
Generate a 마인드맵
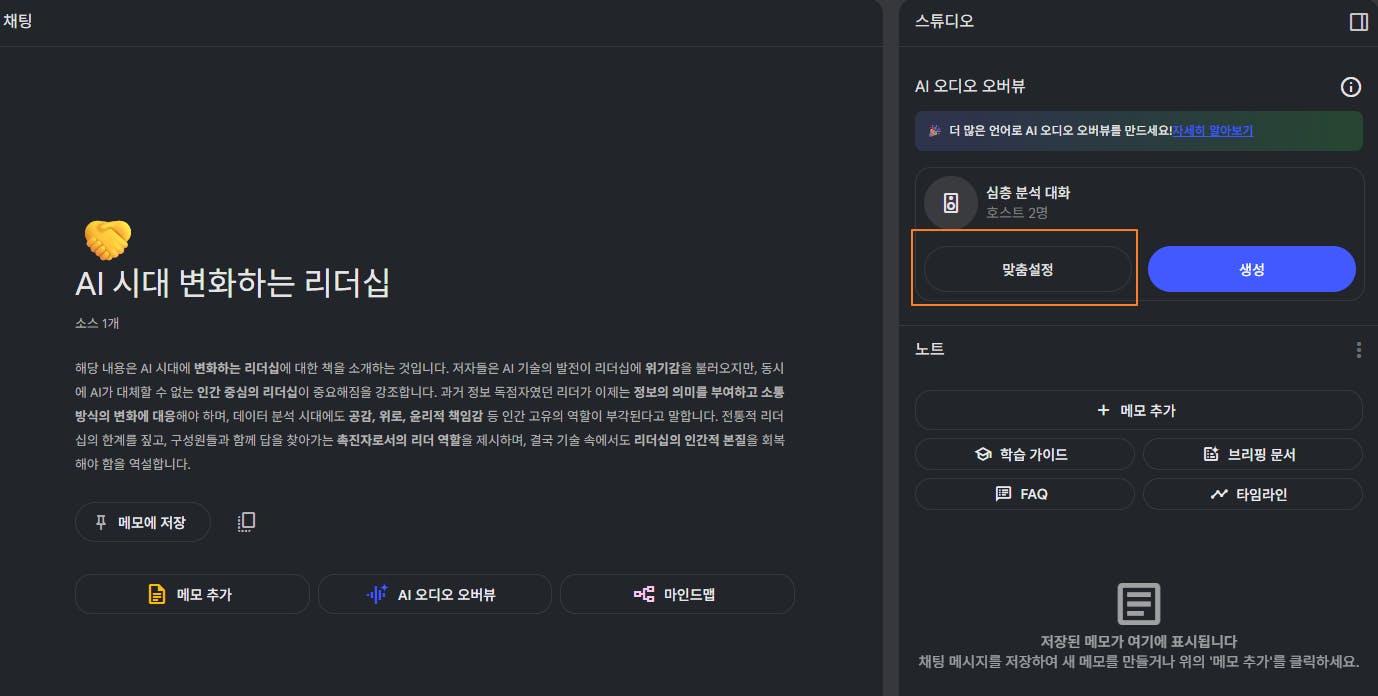click(677, 594)
